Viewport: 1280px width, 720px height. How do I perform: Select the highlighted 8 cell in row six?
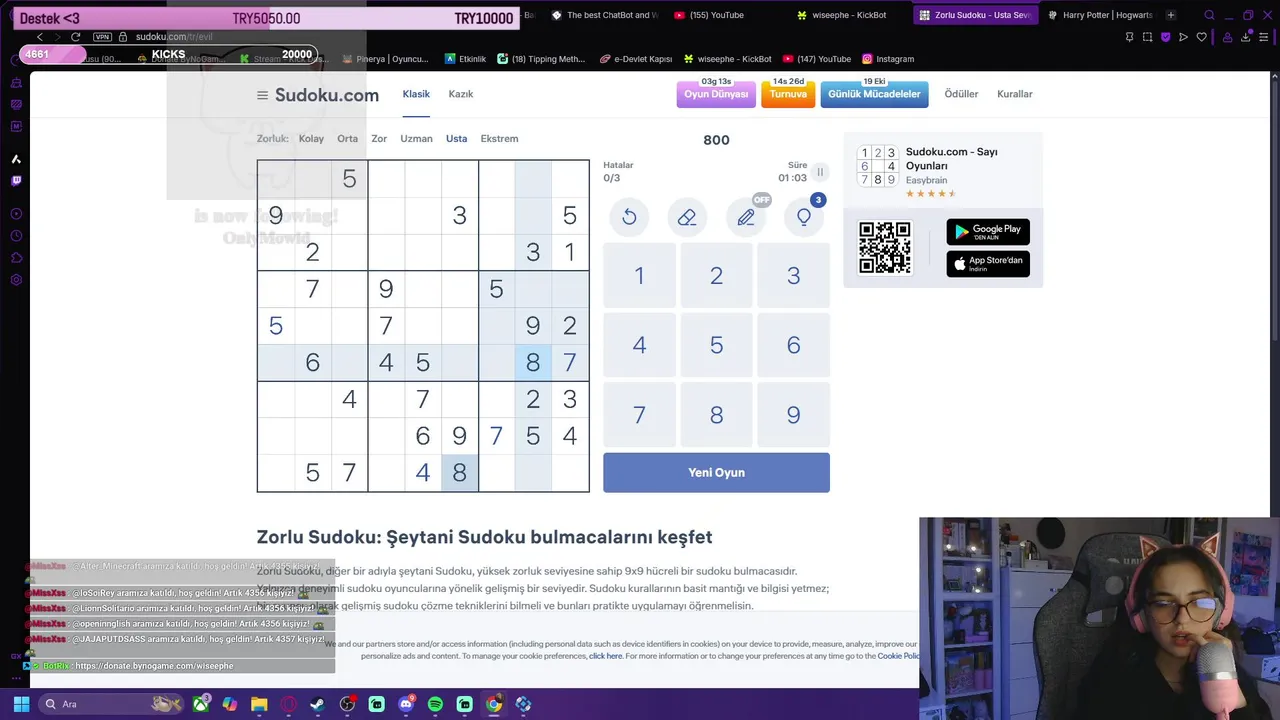coord(533,362)
